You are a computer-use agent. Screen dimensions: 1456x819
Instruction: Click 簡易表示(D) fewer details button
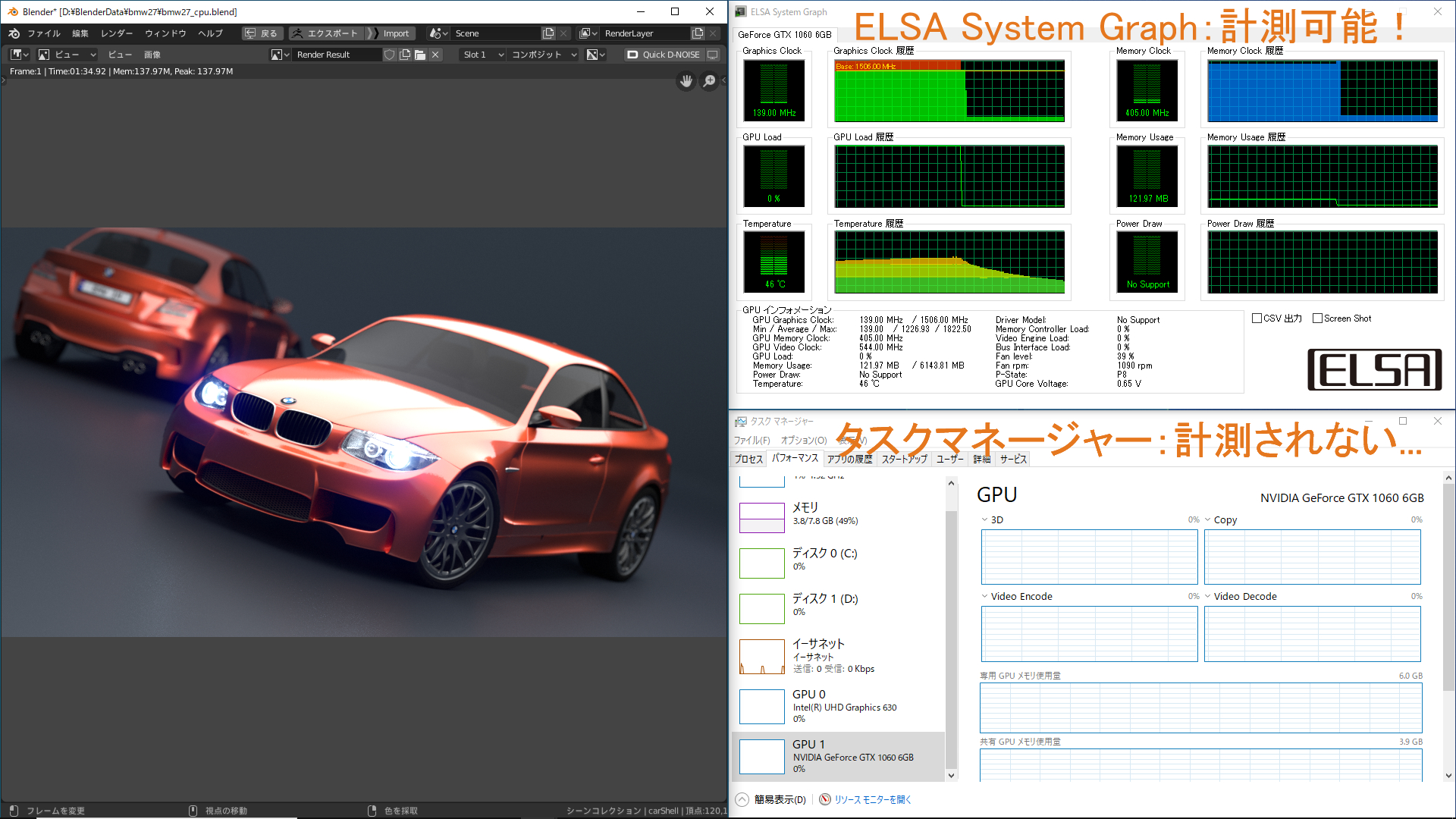coord(771,799)
